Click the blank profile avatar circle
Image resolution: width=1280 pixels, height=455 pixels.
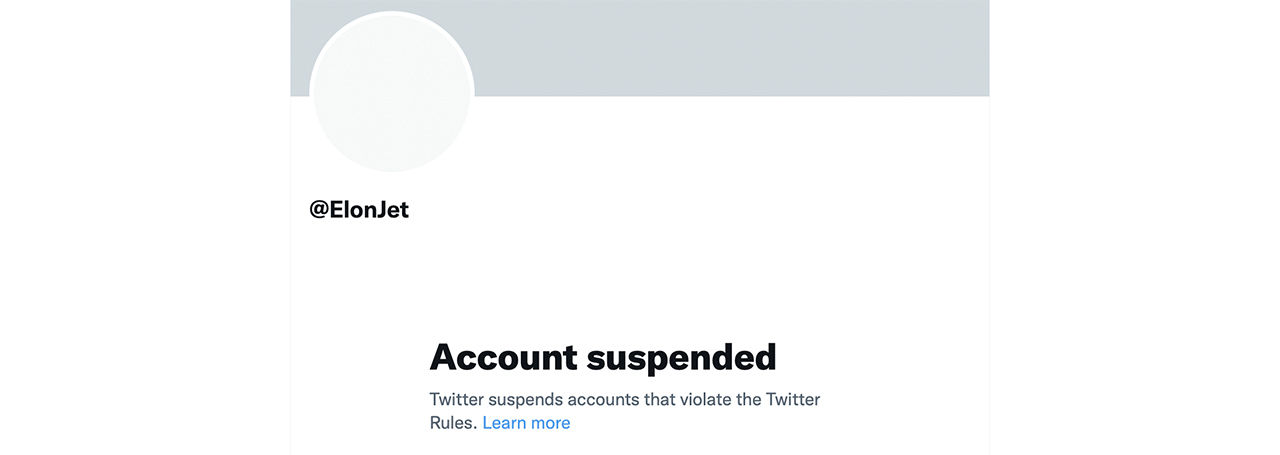click(x=392, y=93)
